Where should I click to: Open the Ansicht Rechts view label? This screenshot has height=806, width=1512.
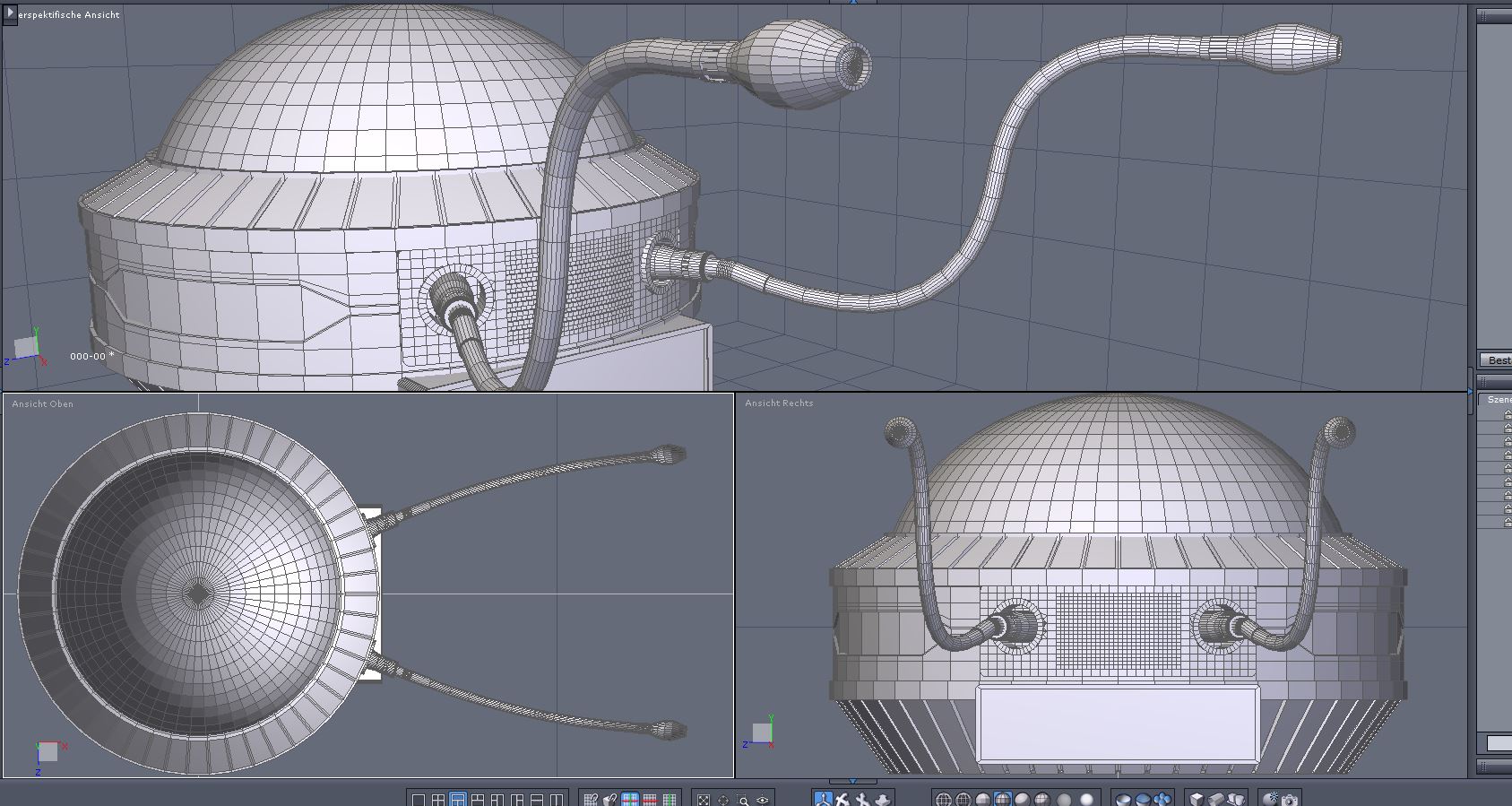779,403
